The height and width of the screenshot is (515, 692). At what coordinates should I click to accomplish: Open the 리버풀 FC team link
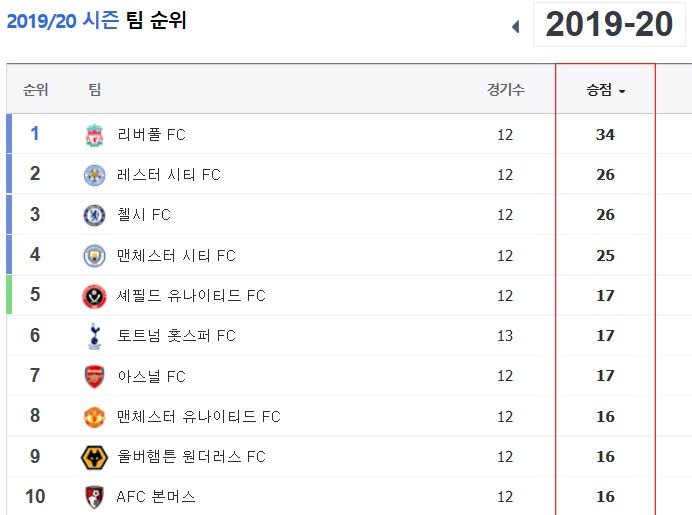(151, 135)
